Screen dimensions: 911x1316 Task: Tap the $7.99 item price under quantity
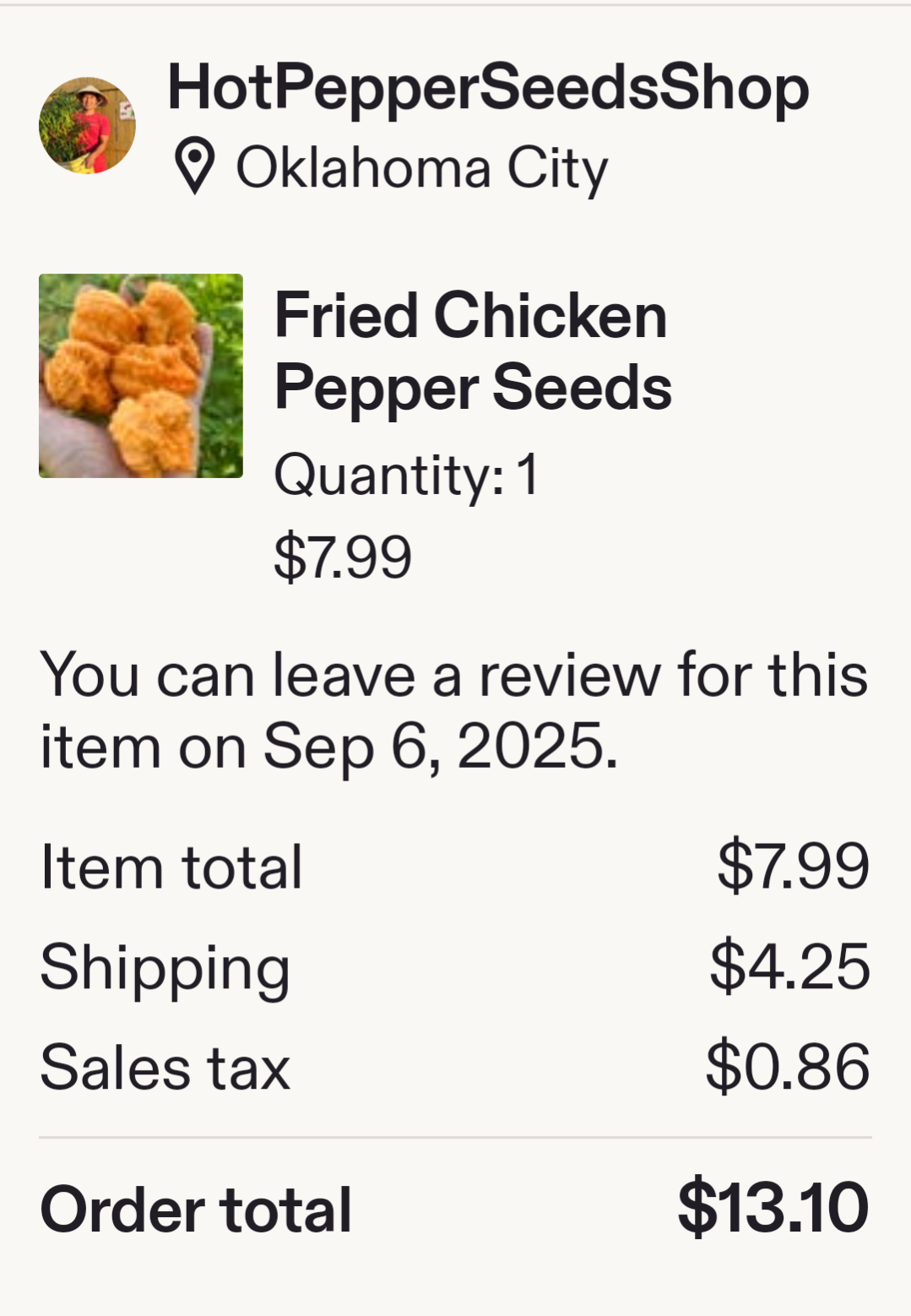pos(343,556)
